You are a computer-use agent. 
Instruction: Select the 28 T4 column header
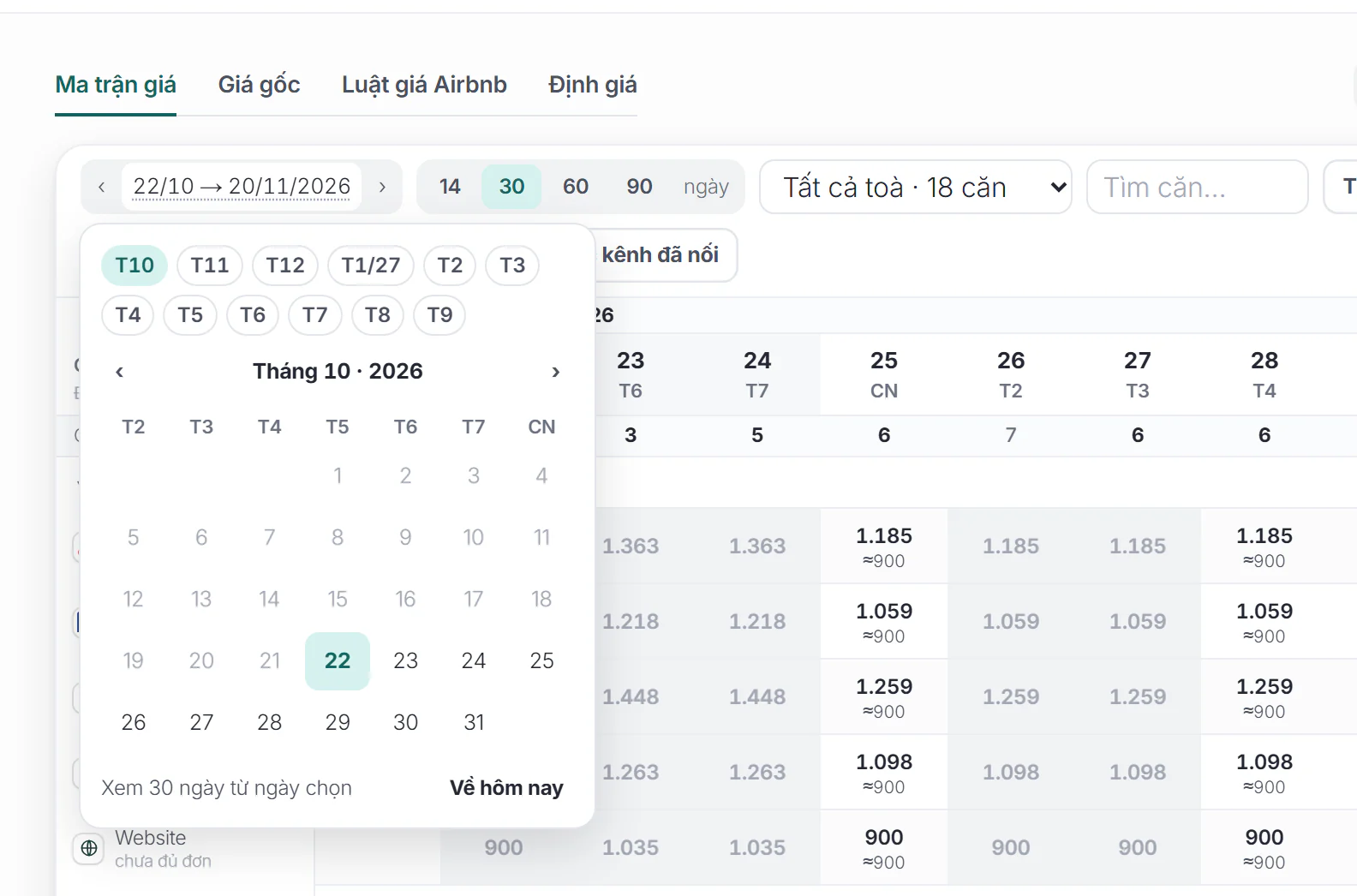click(x=1264, y=374)
